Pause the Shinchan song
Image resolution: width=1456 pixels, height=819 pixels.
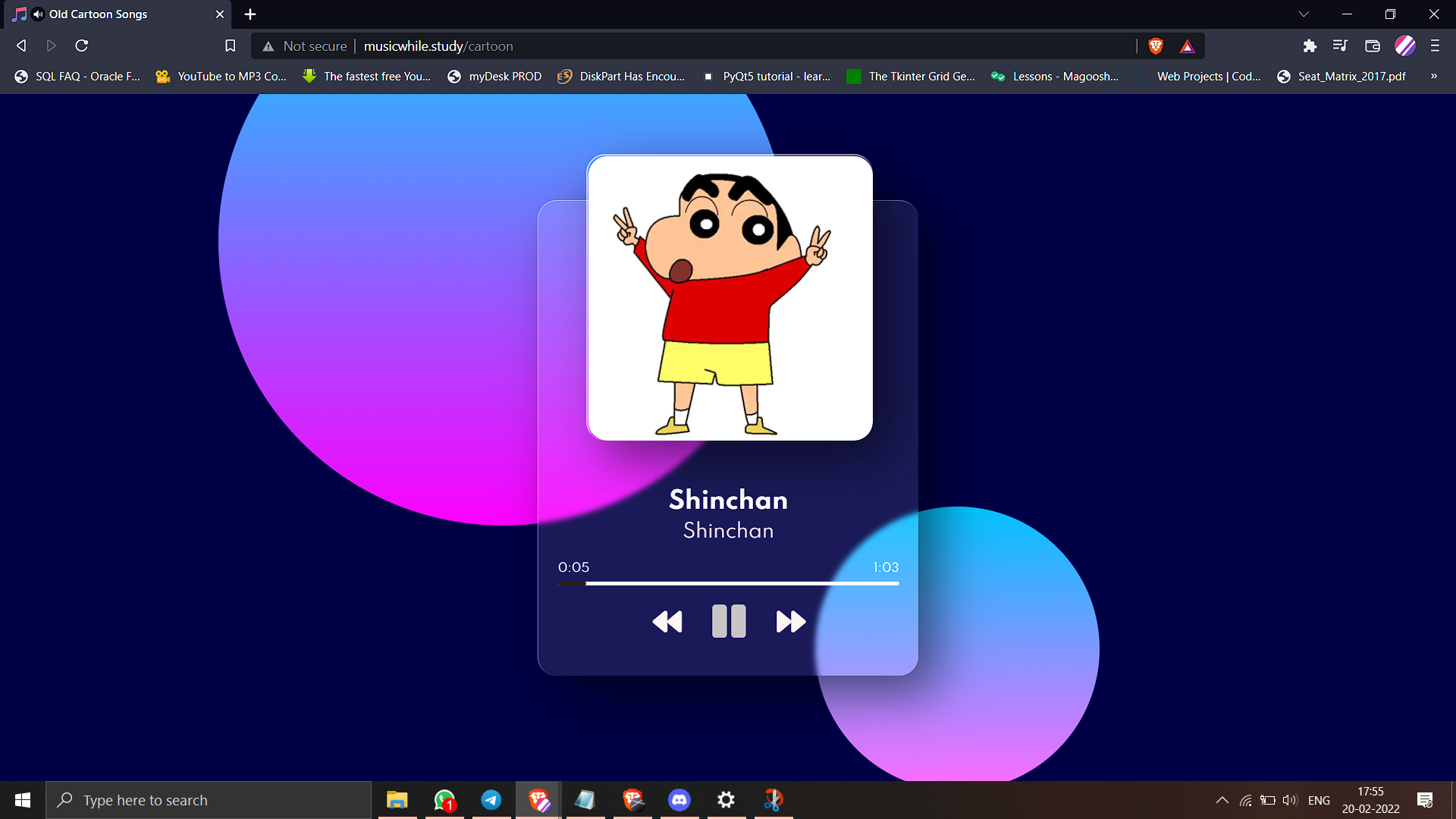(x=729, y=621)
